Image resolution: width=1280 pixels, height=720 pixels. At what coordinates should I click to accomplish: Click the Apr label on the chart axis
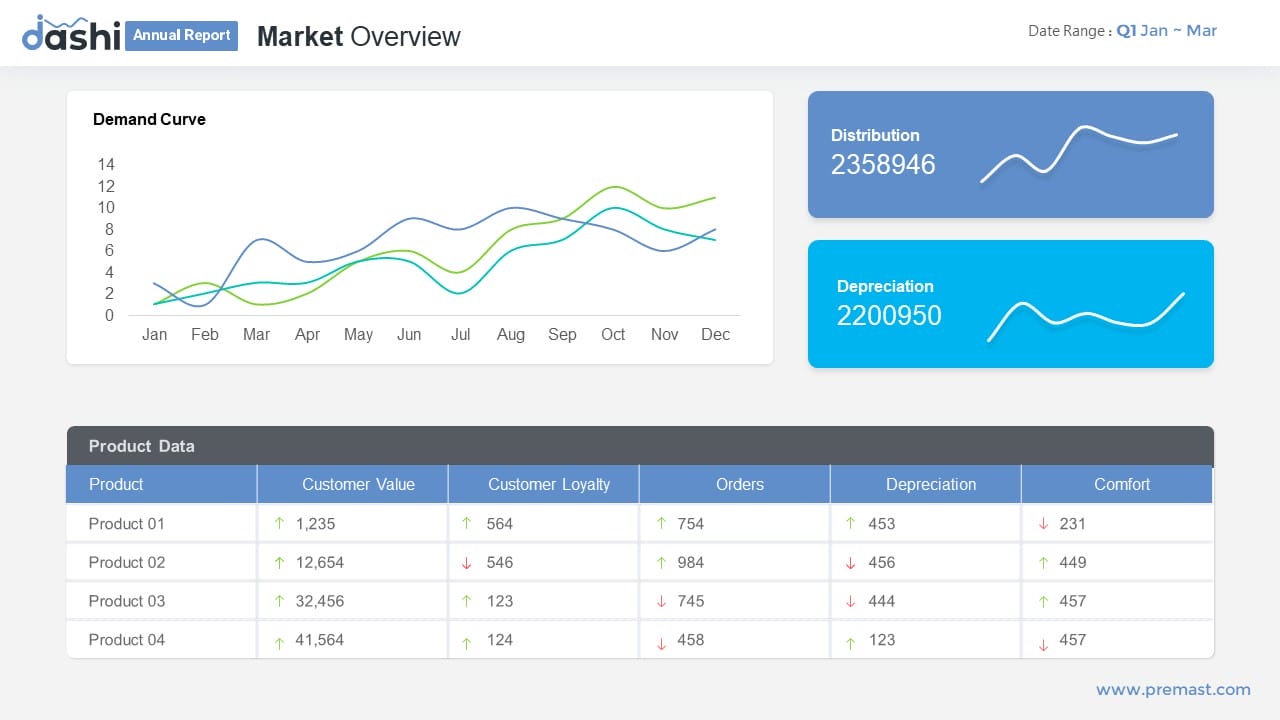pos(307,334)
